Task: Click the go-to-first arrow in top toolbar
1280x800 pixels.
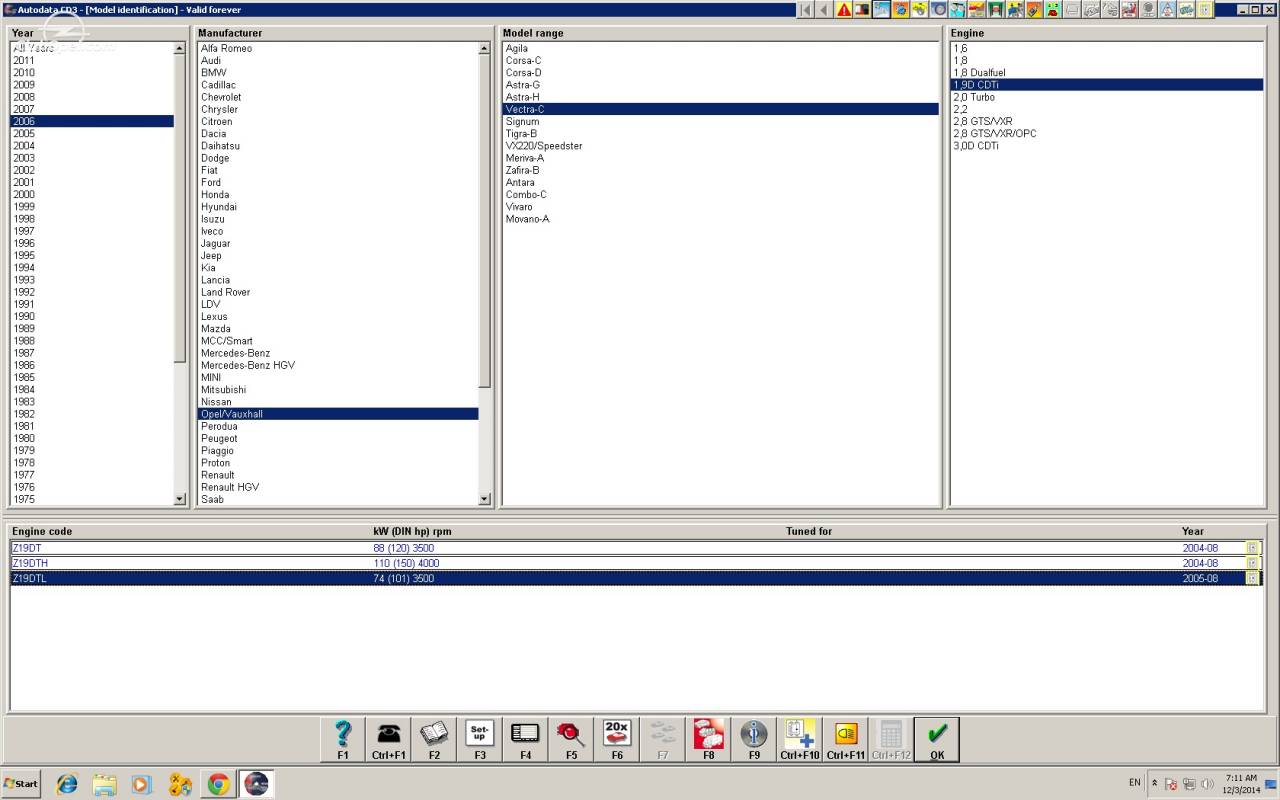Action: pos(806,9)
